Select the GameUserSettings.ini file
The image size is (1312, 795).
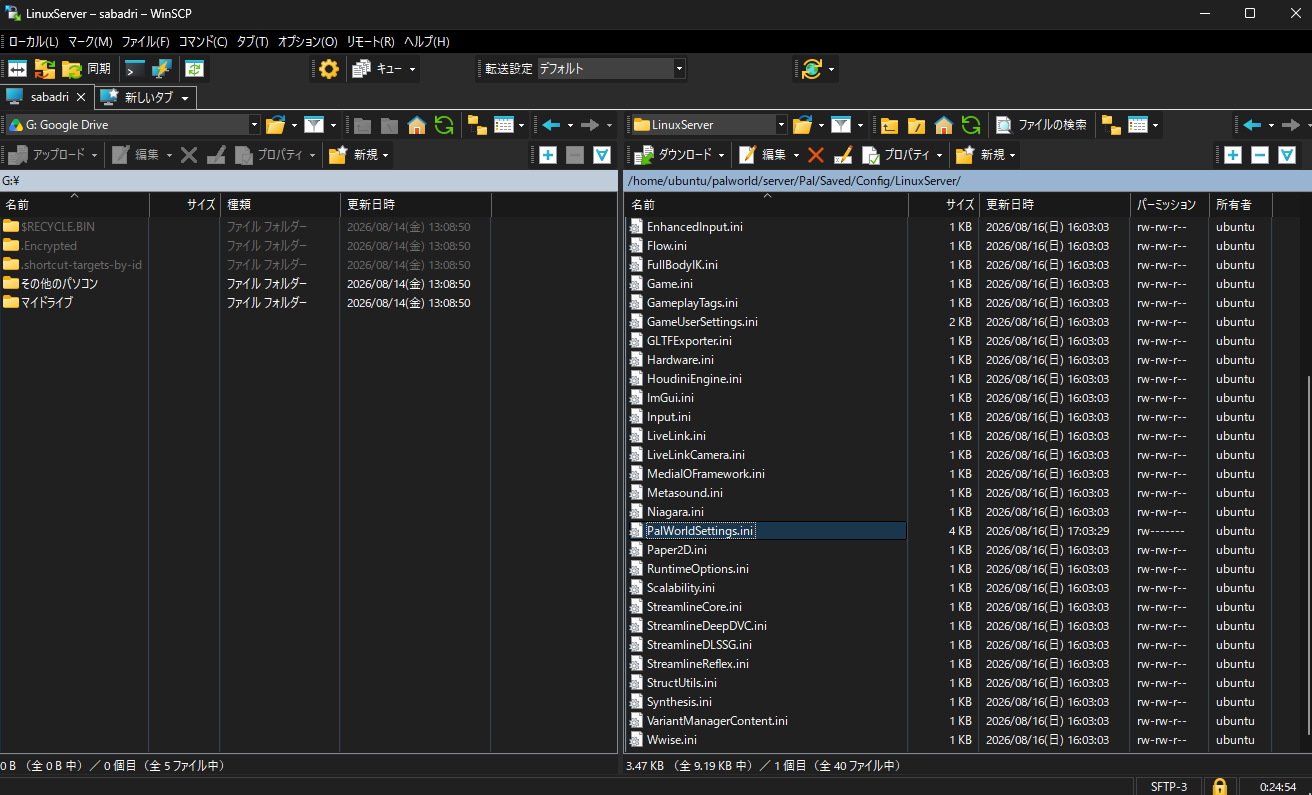(x=702, y=322)
